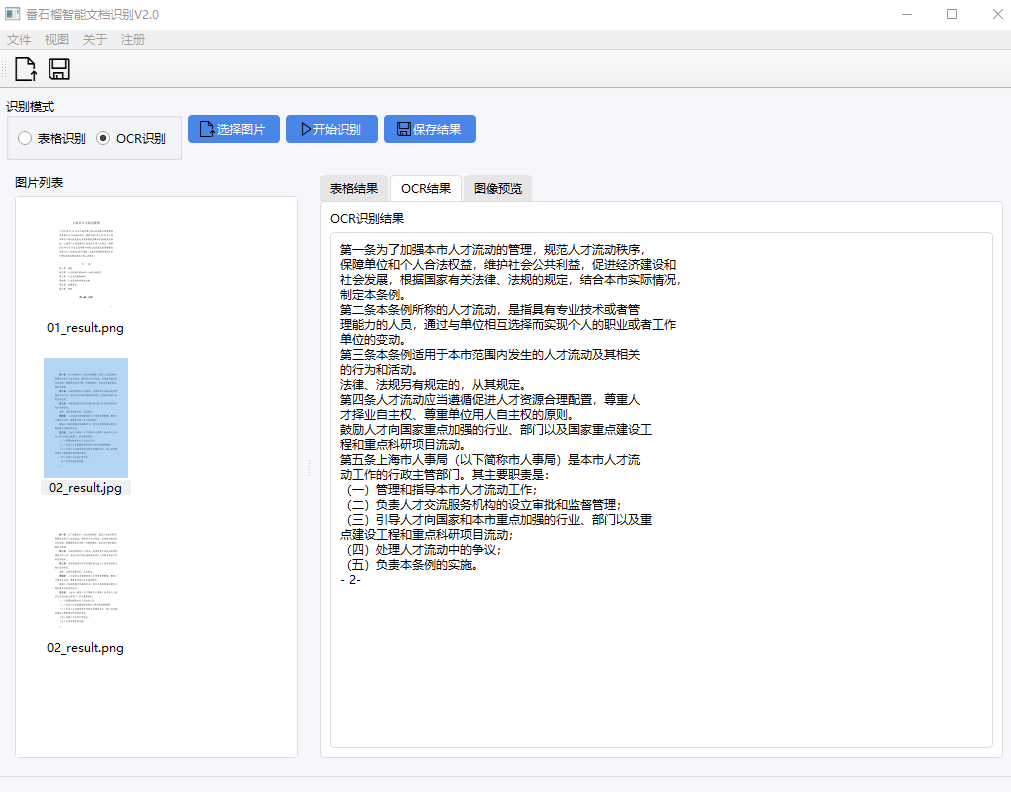
Task: Click the line （四）处理人才流动中的争议
Action: [x=424, y=549]
